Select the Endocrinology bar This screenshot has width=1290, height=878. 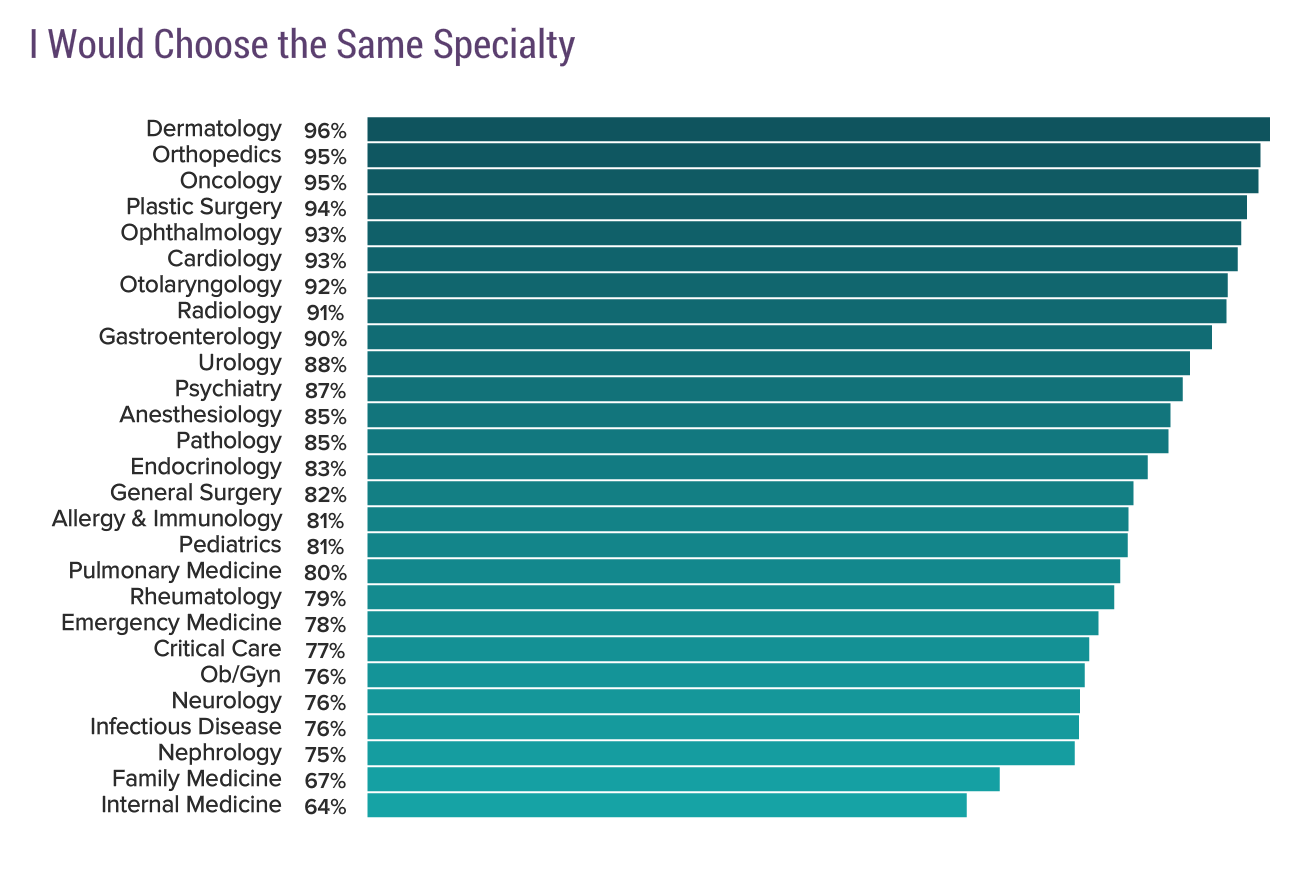[757, 467]
